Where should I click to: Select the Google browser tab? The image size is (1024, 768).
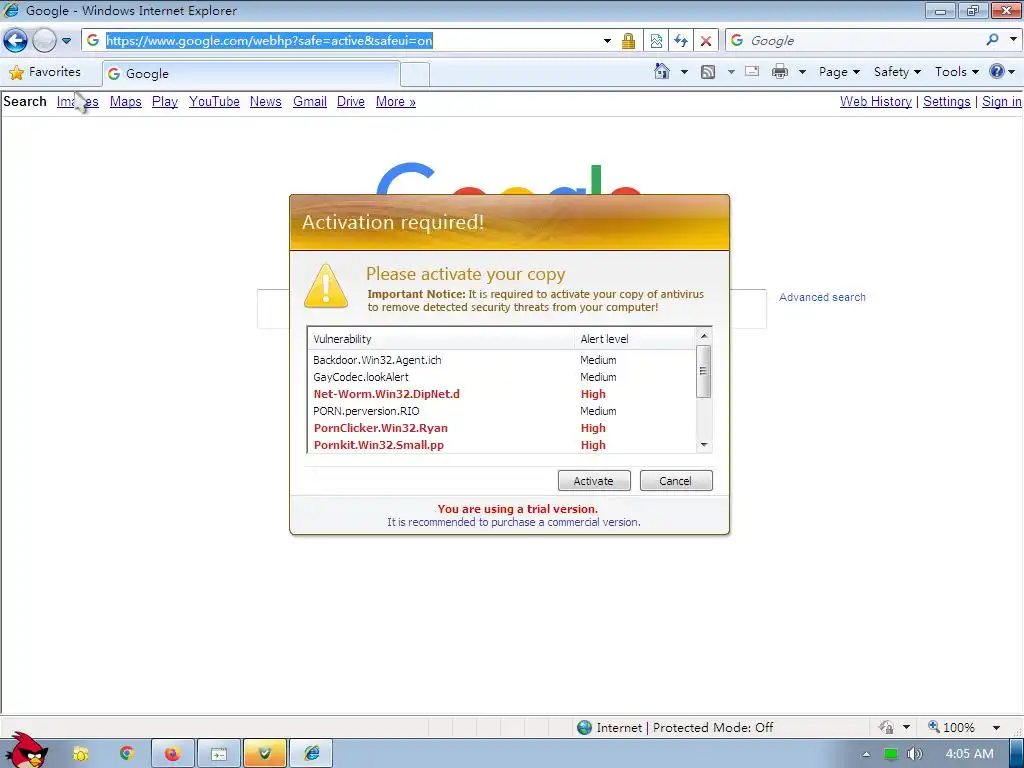[x=251, y=73]
